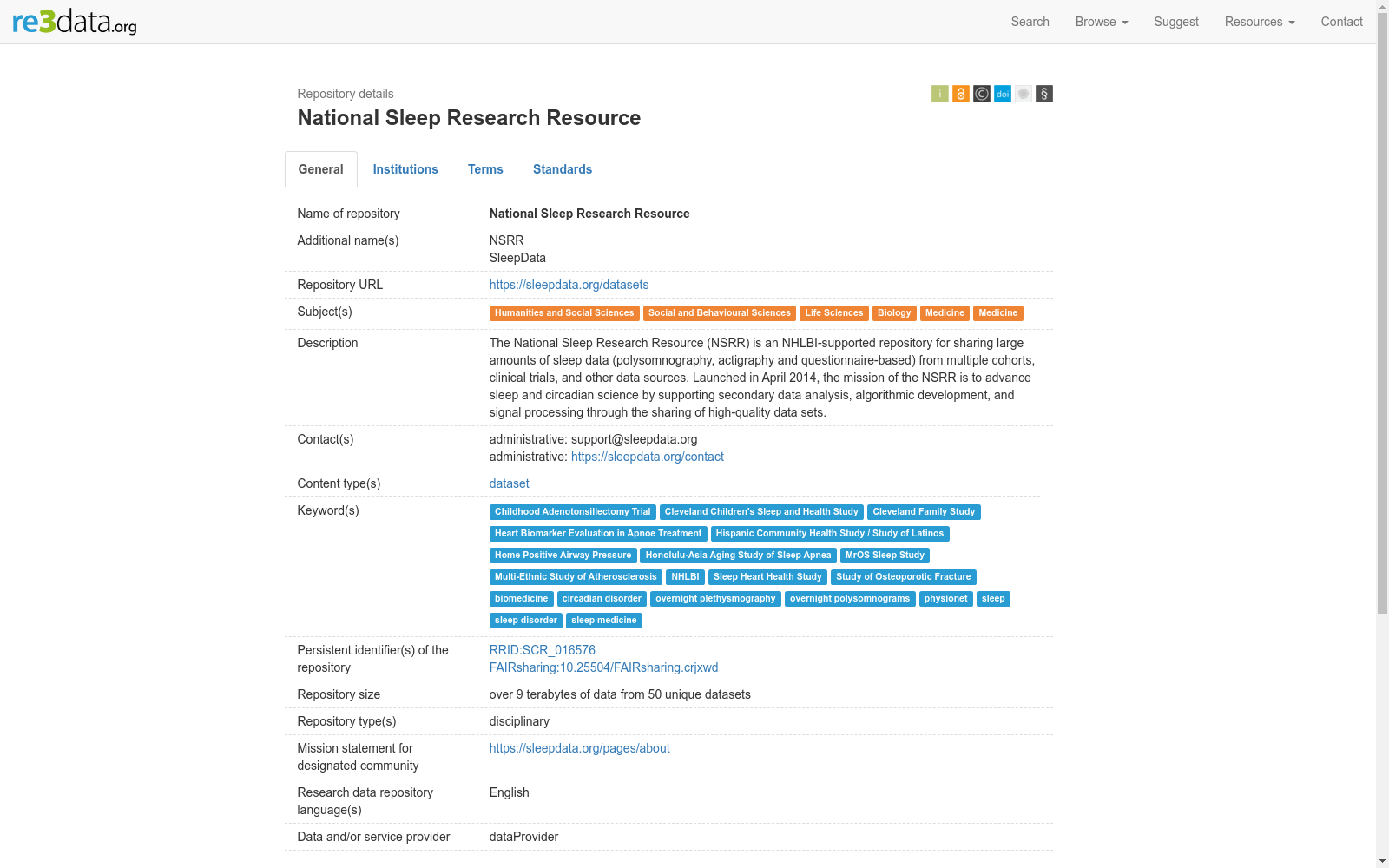Click the biomedicine keyword tag

pyautogui.click(x=522, y=599)
